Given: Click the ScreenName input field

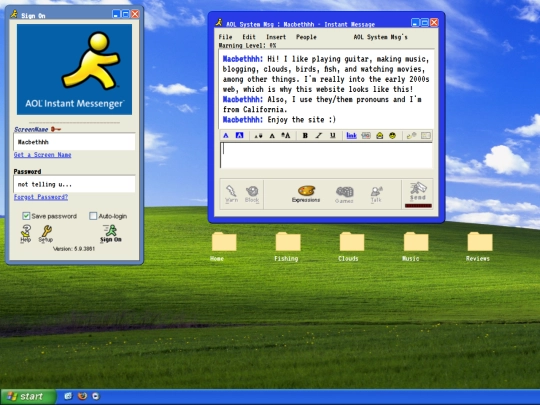Looking at the screenshot, I should point(74,142).
